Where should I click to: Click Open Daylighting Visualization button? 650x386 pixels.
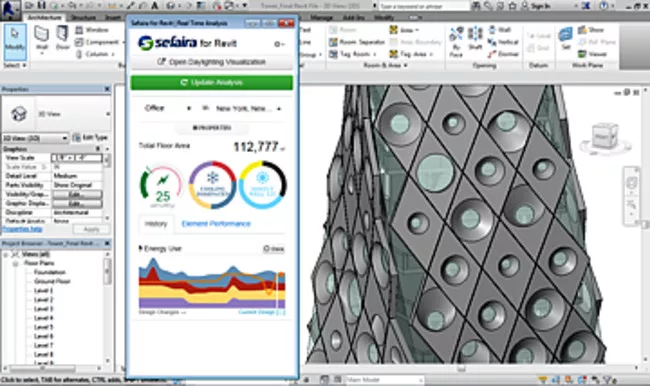point(211,62)
